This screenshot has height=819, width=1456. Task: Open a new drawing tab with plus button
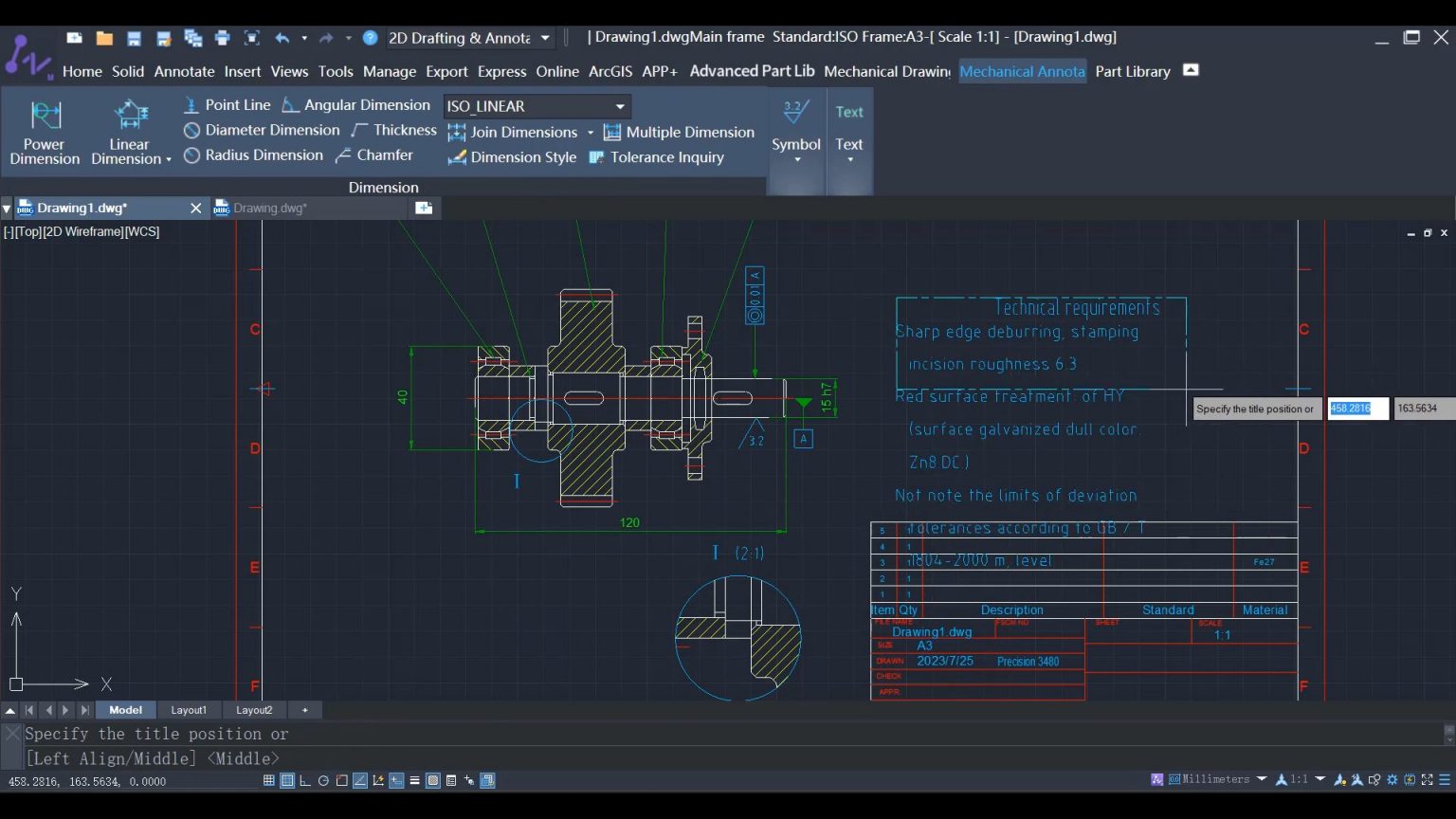coord(424,209)
